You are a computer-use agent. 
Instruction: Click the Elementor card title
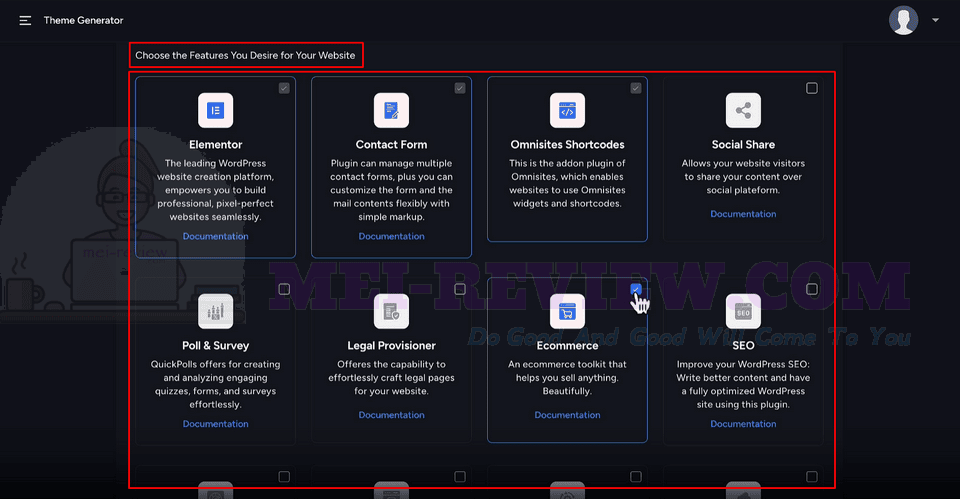pos(216,144)
